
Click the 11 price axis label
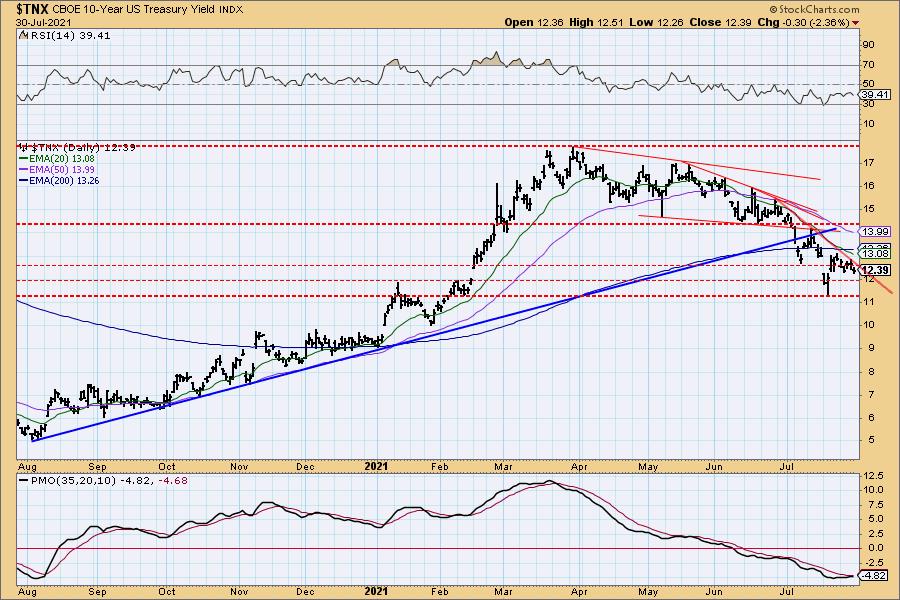point(868,301)
